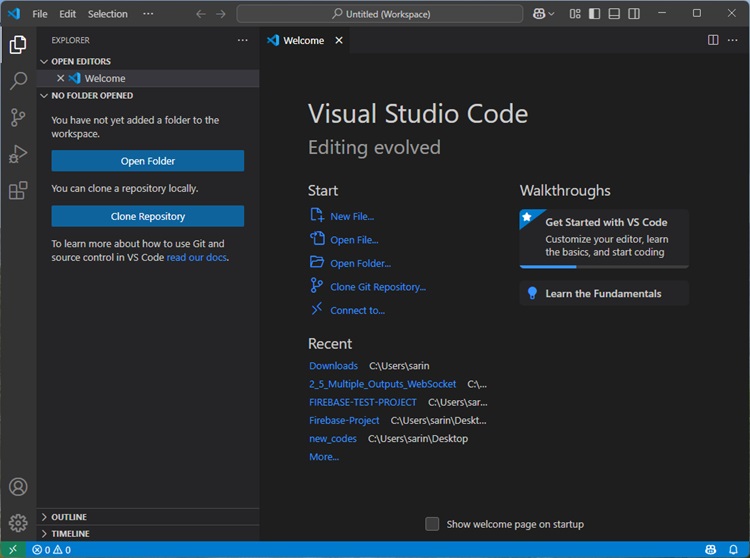Click the Open Folder icon under Start

click(x=317, y=262)
